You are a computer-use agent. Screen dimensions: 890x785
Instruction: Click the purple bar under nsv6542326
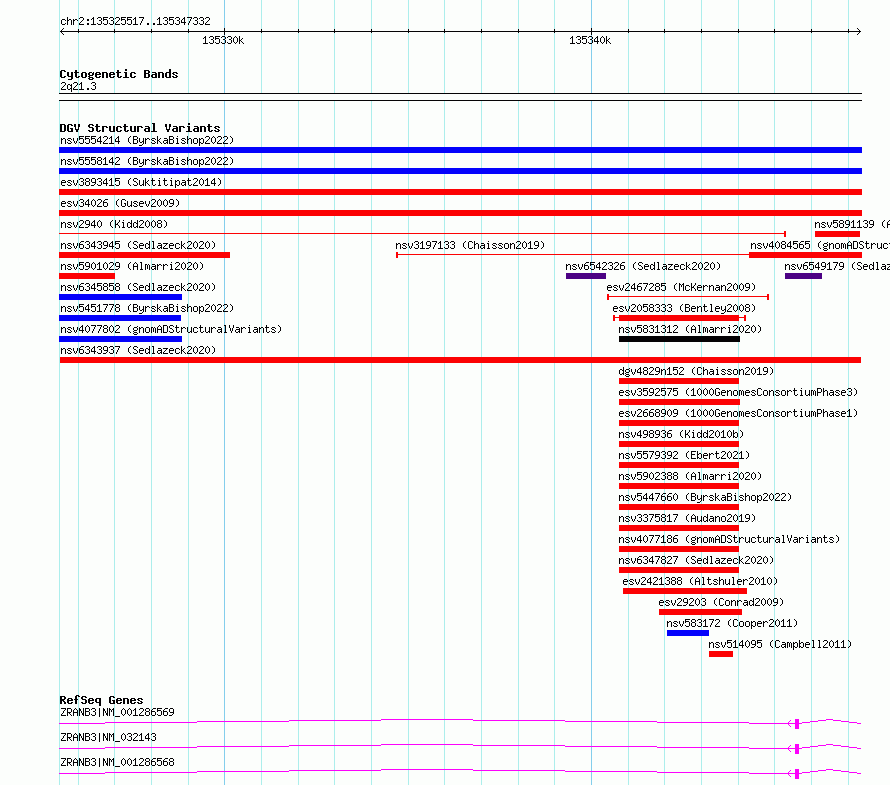pos(586,276)
